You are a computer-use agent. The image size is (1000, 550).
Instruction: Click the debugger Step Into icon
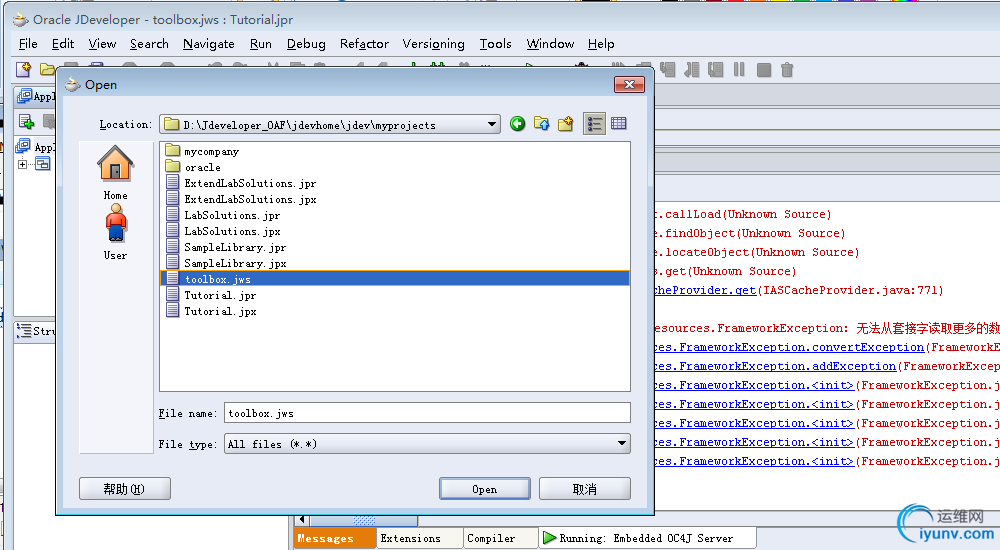pos(668,70)
